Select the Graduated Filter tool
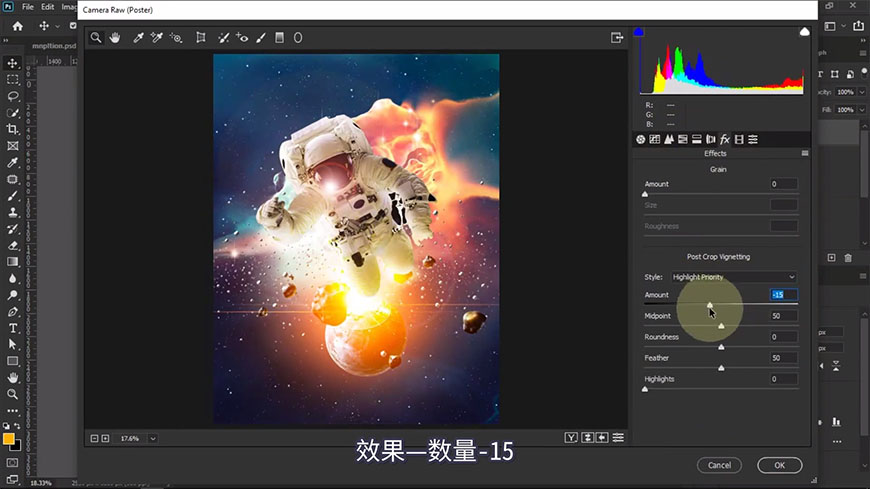 (x=280, y=38)
